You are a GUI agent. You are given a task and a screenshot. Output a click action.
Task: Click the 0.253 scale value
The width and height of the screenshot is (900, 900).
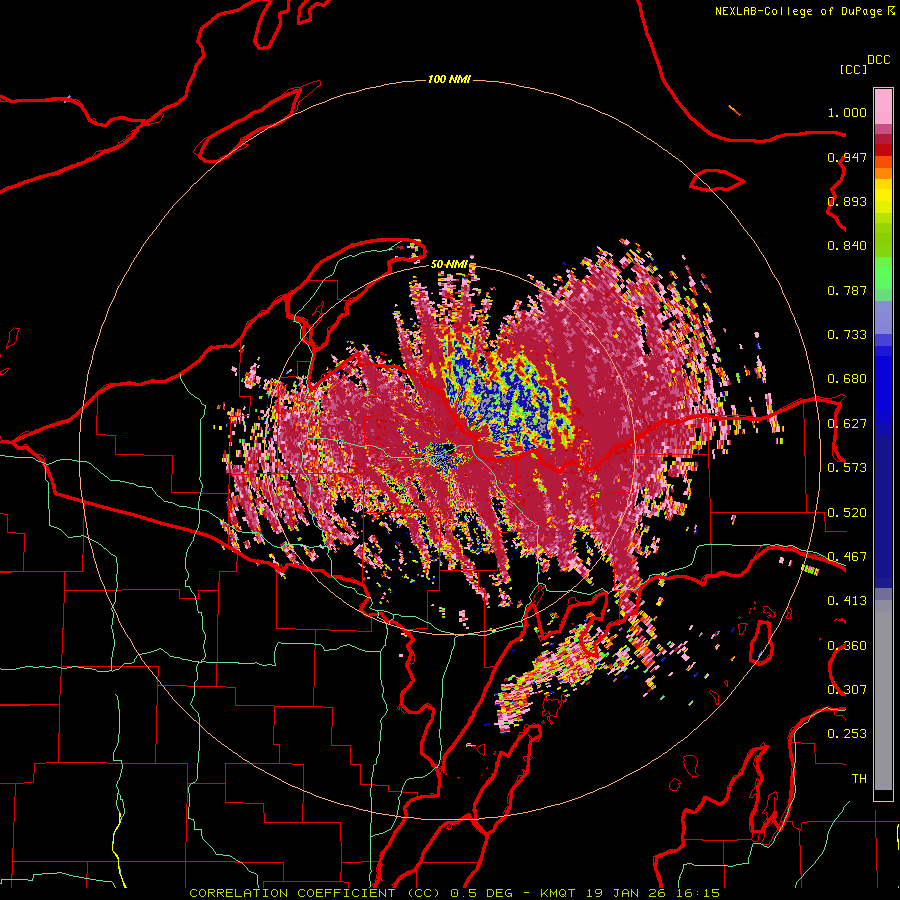(x=847, y=734)
